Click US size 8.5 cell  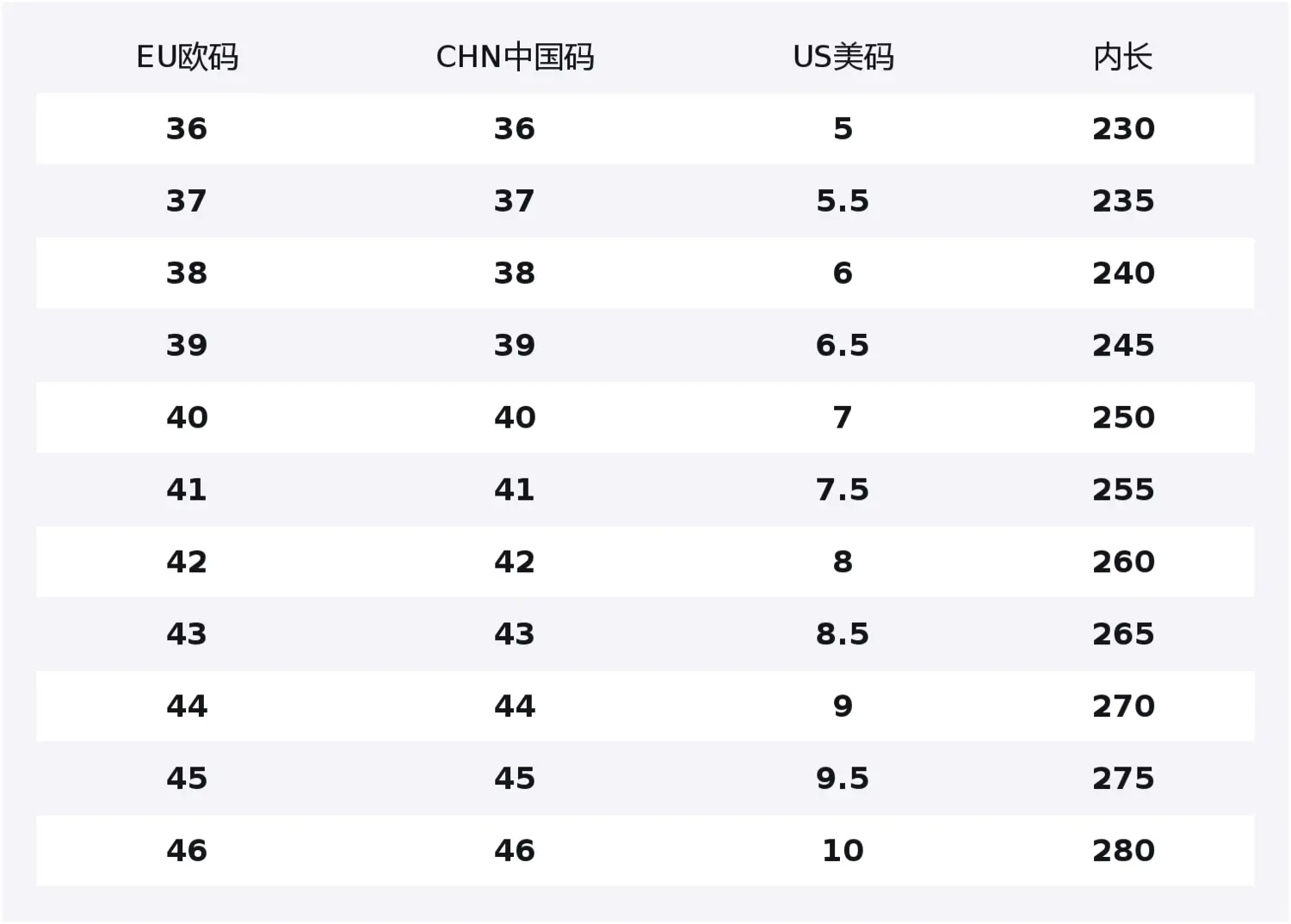[x=843, y=635]
